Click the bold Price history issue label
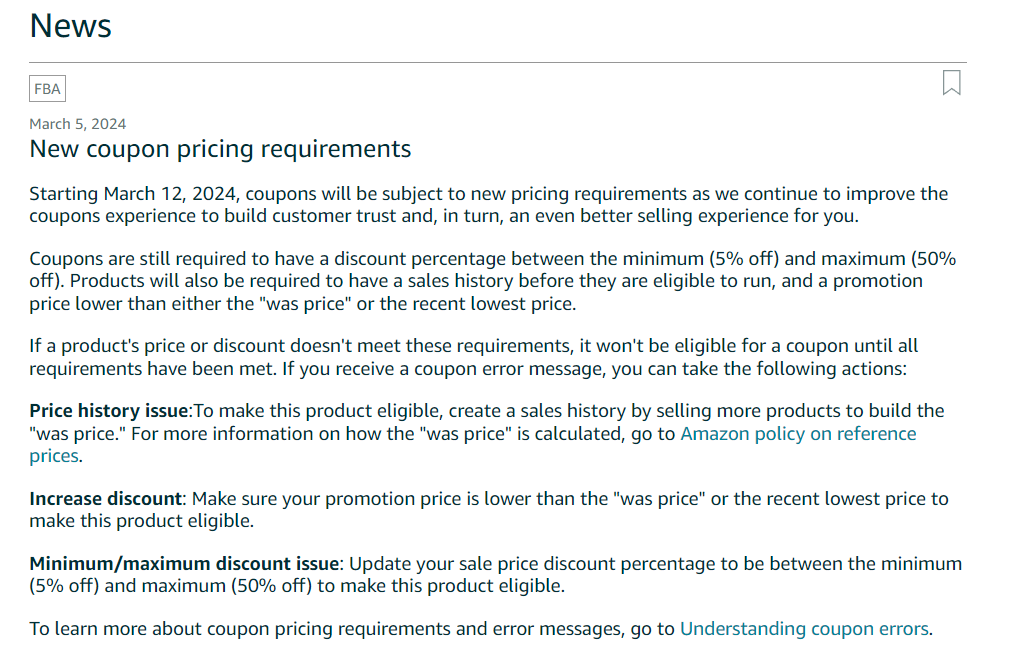This screenshot has width=1021, height=650. [109, 411]
